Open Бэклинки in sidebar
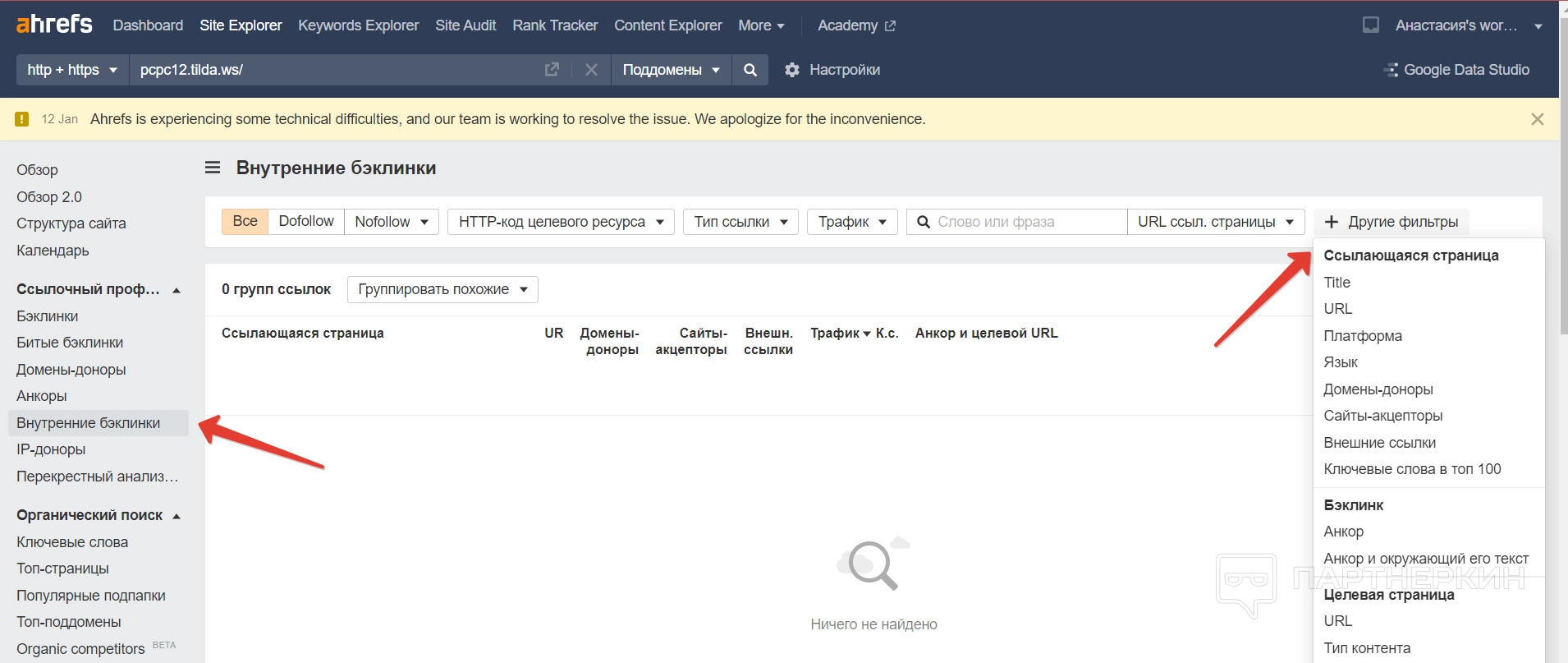The width and height of the screenshot is (1568, 663). (x=48, y=316)
